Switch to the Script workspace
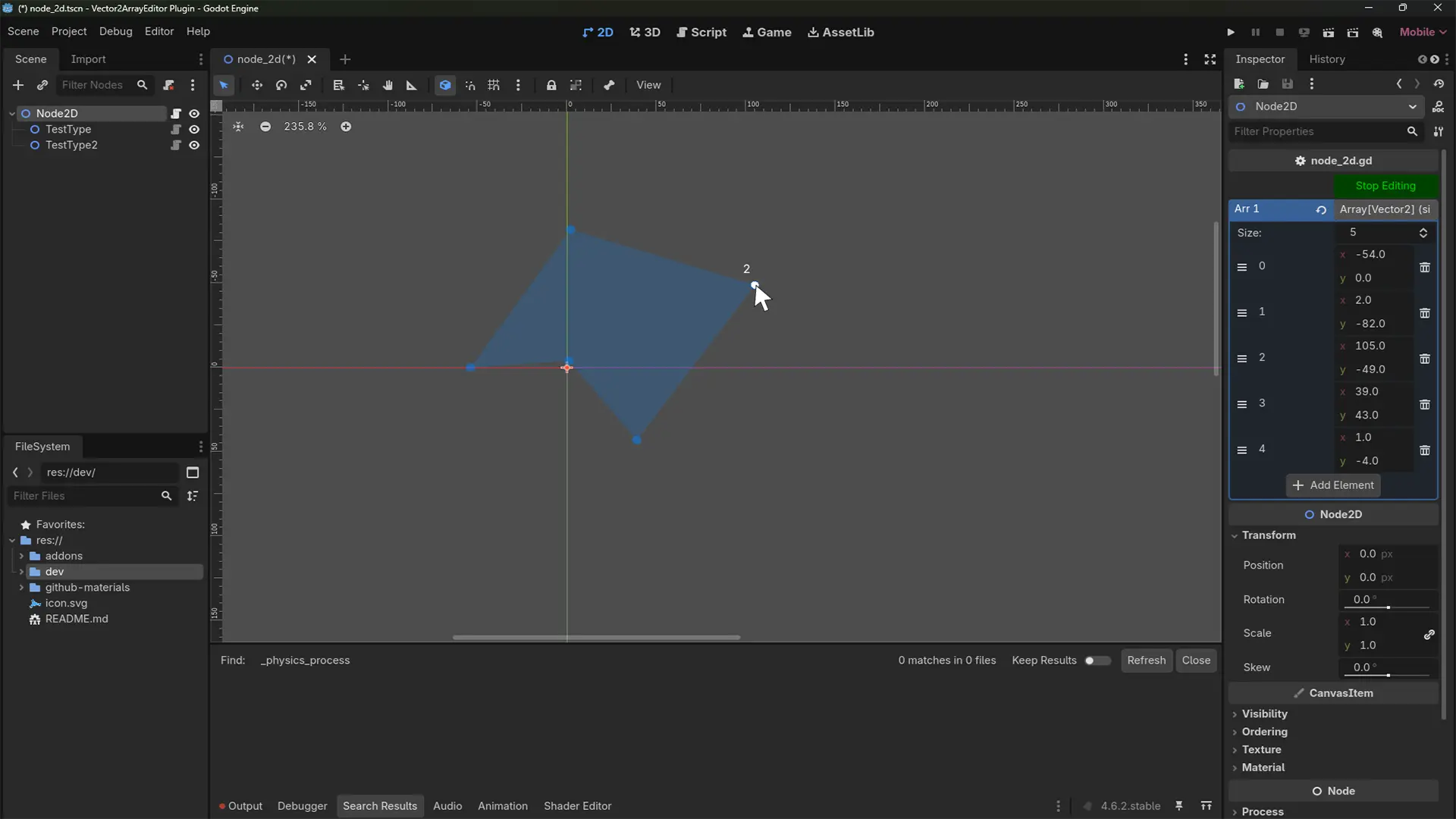Screen dimensions: 1456x819 (701, 32)
